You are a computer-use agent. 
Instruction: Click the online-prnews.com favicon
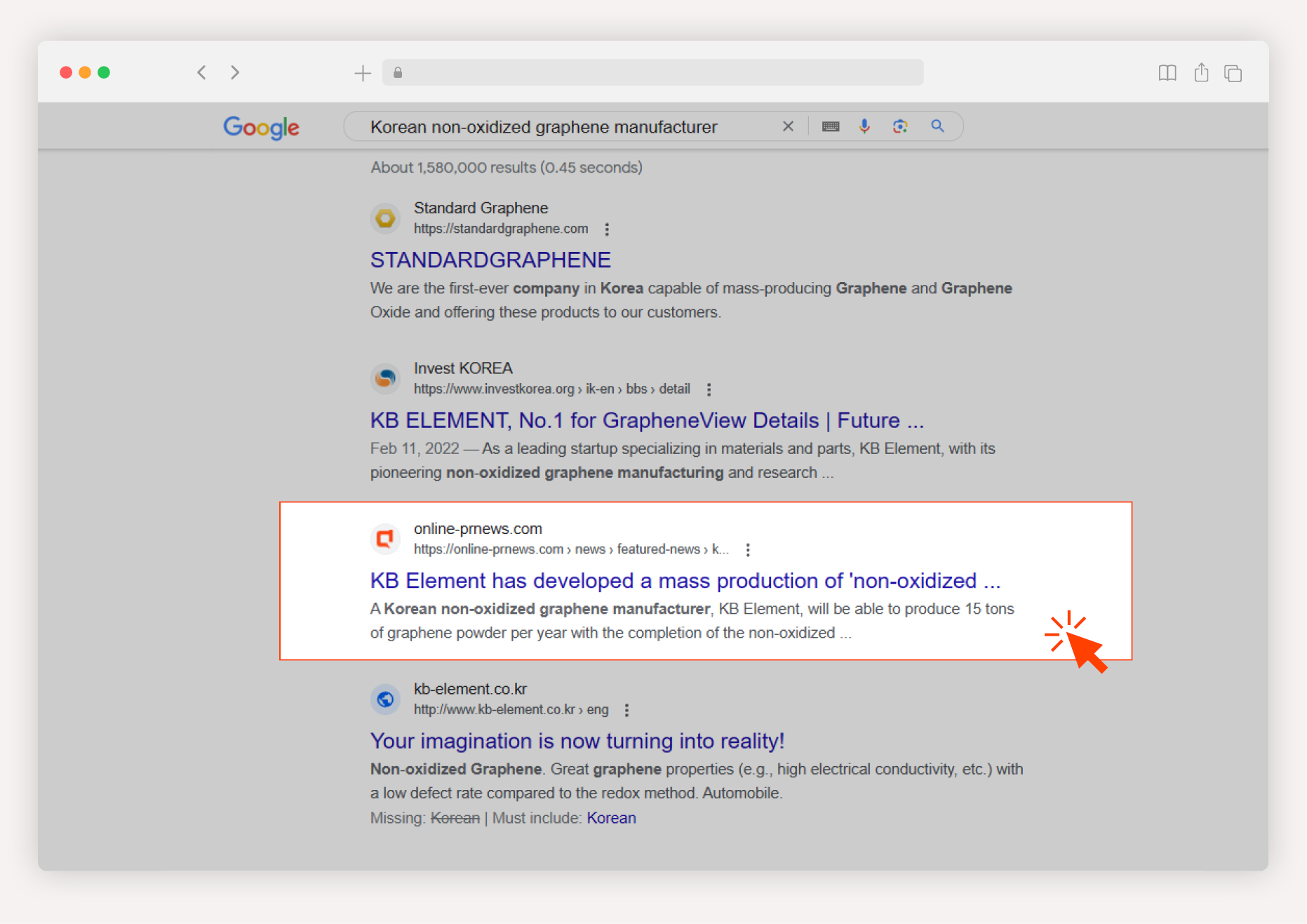coord(385,539)
